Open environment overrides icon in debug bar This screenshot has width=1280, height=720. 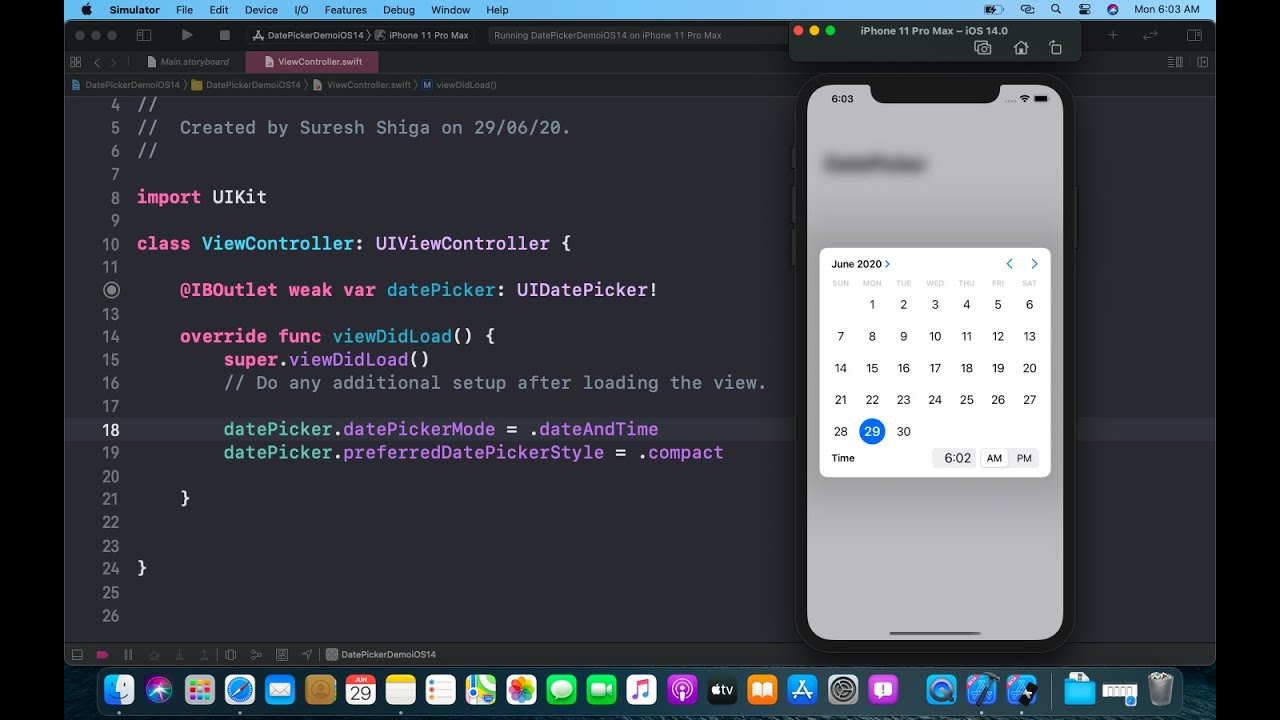282,655
